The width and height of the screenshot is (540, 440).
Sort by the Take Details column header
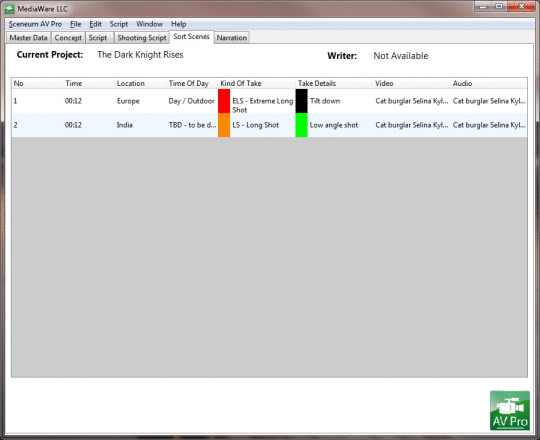[334, 83]
